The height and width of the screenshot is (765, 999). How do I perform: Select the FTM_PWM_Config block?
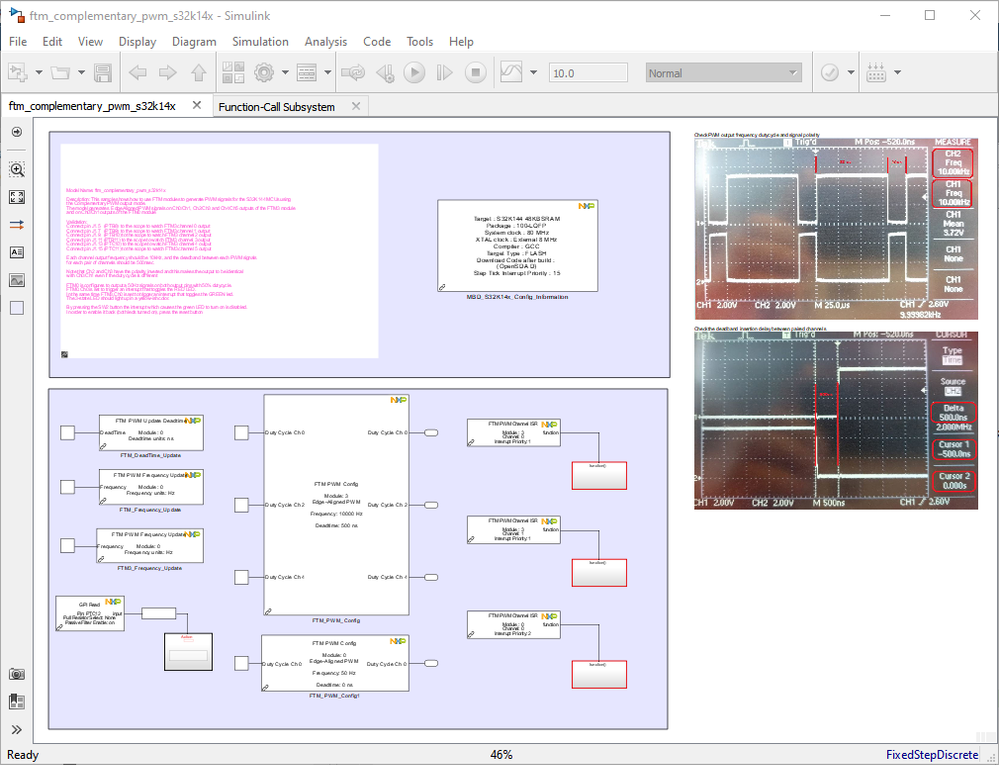point(336,504)
